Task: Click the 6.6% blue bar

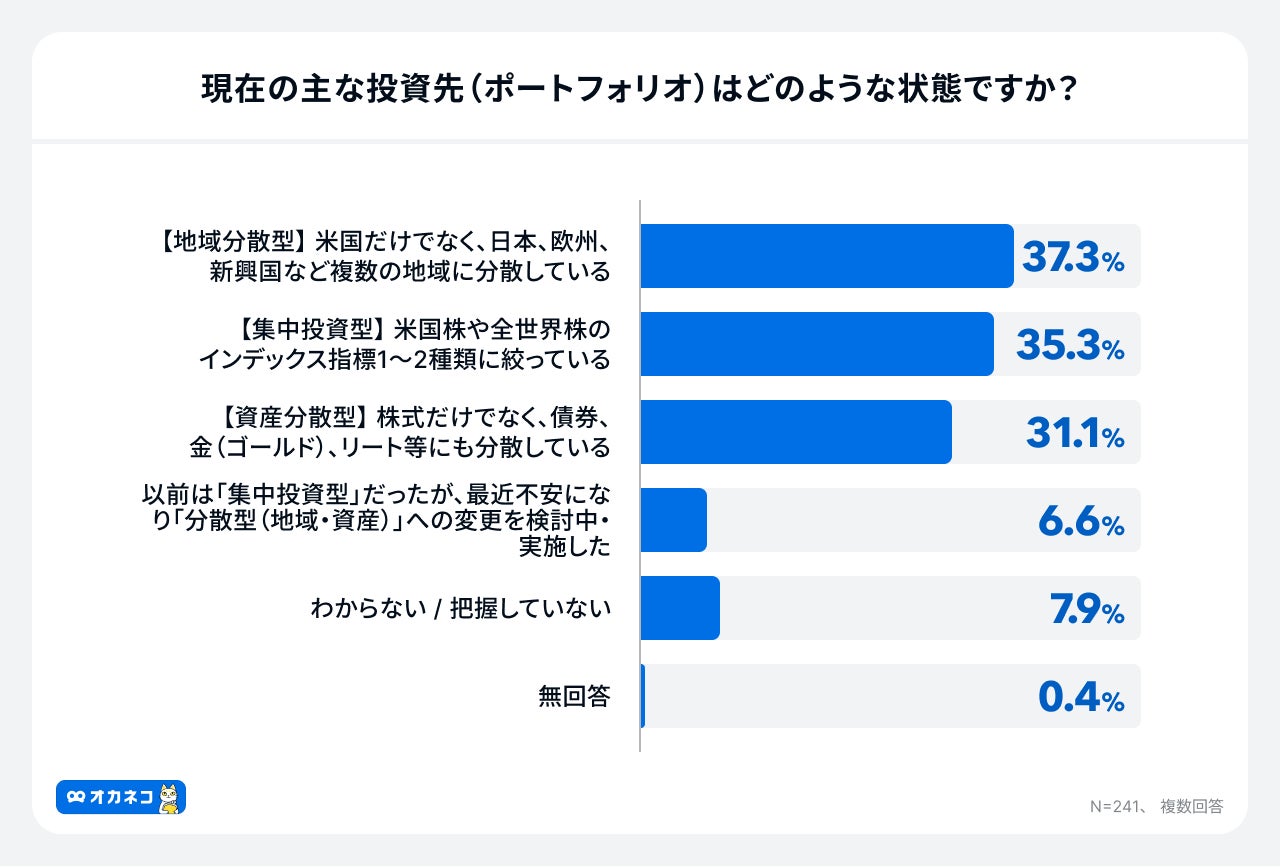Action: point(674,520)
